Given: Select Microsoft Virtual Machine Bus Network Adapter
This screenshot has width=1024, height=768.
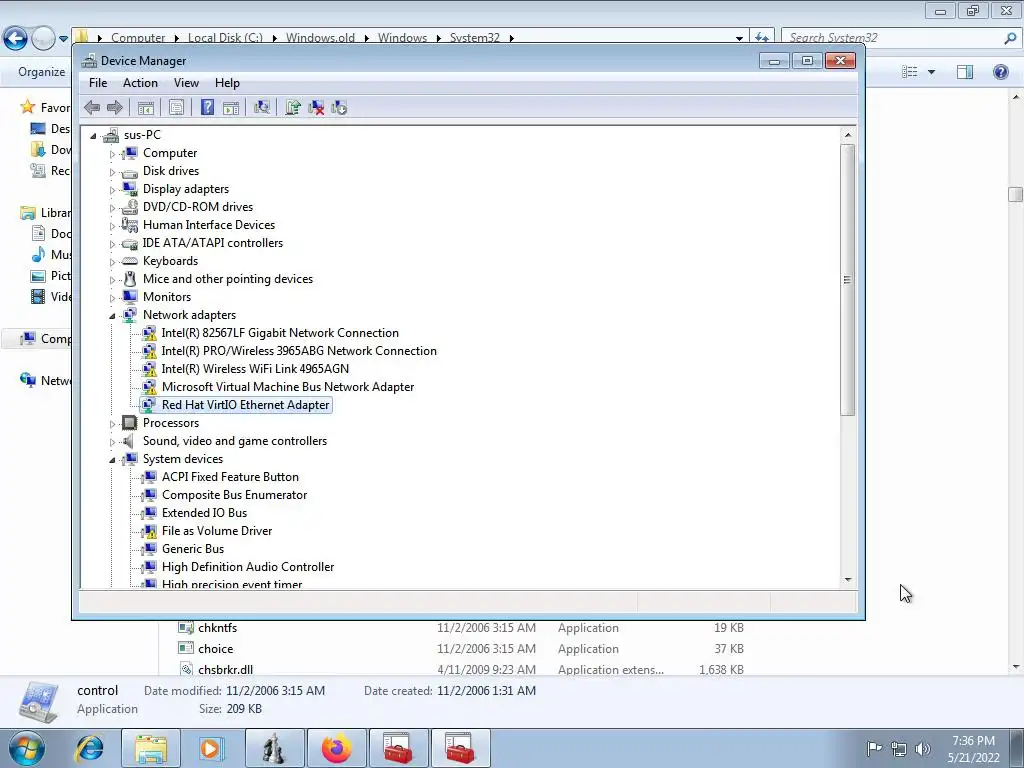Looking at the screenshot, I should click(288, 387).
